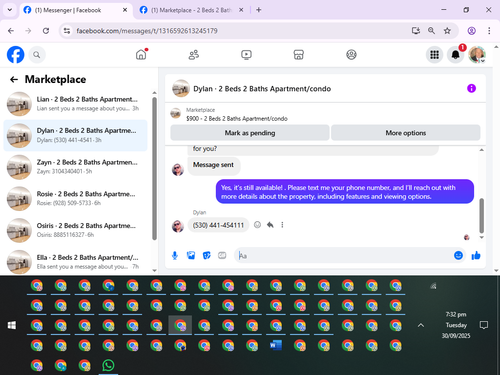
Task: Open Rosie's conversation in the list
Action: (x=75, y=199)
